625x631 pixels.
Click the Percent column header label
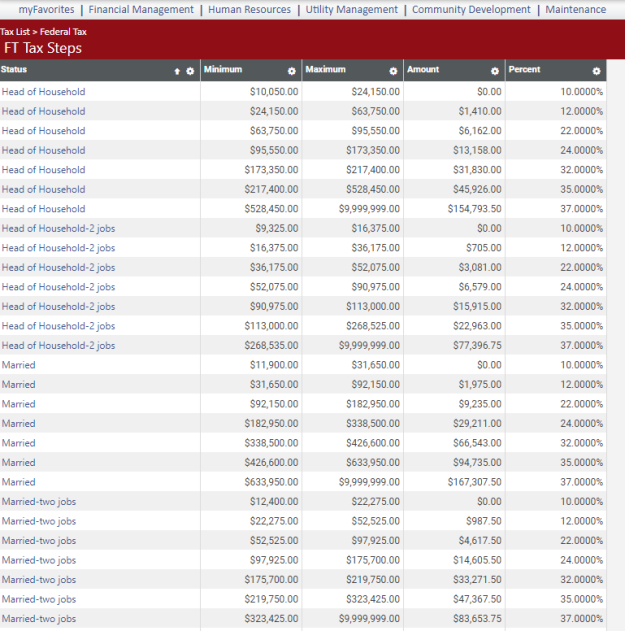[524, 70]
